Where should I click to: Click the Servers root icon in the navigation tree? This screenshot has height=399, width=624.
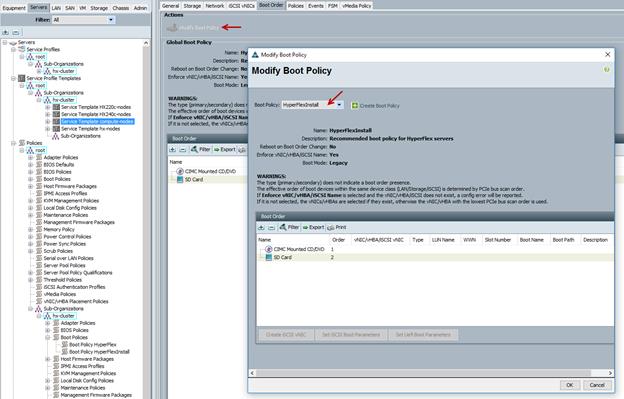[x=13, y=42]
